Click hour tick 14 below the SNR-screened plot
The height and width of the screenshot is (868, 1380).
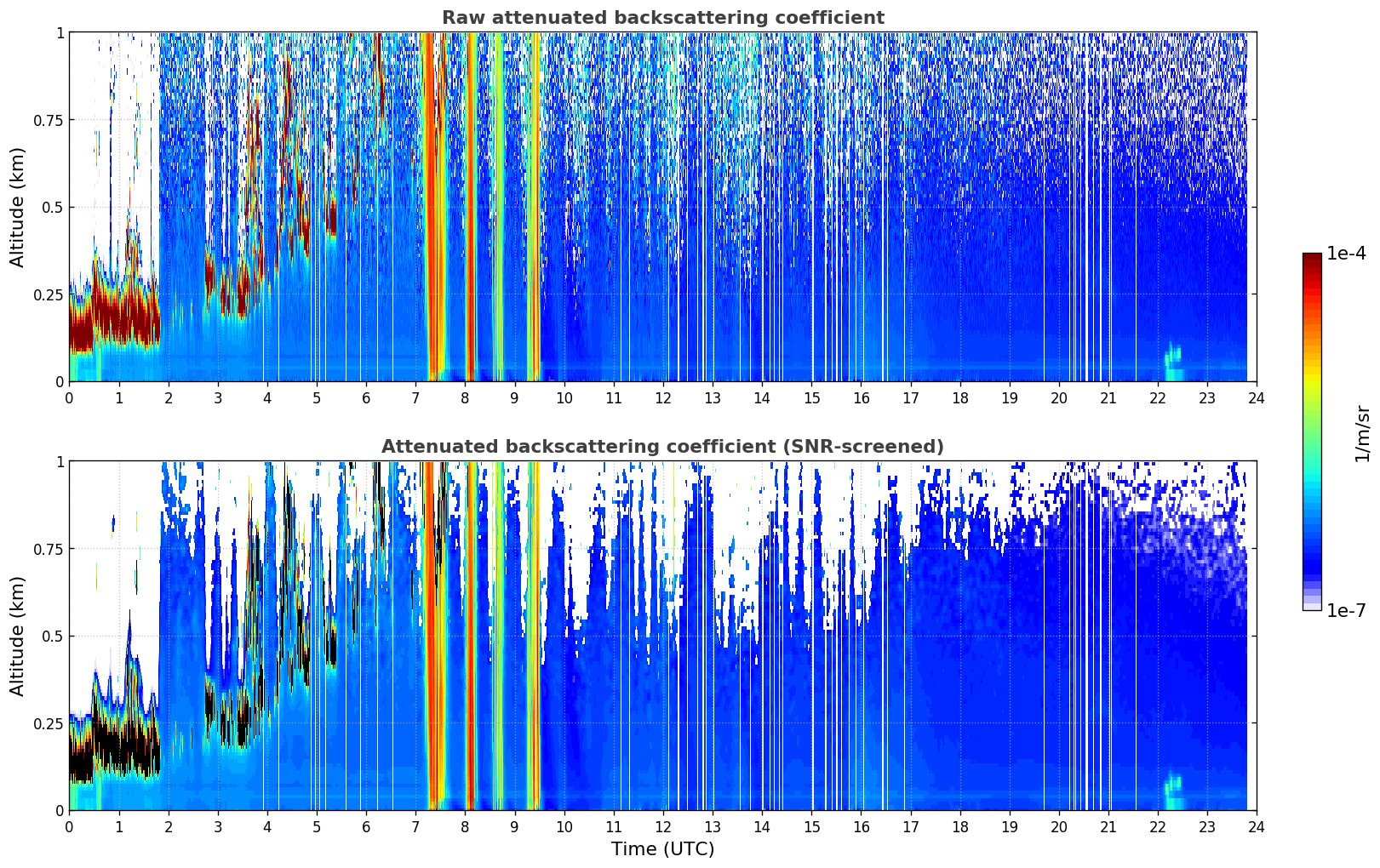(x=762, y=826)
